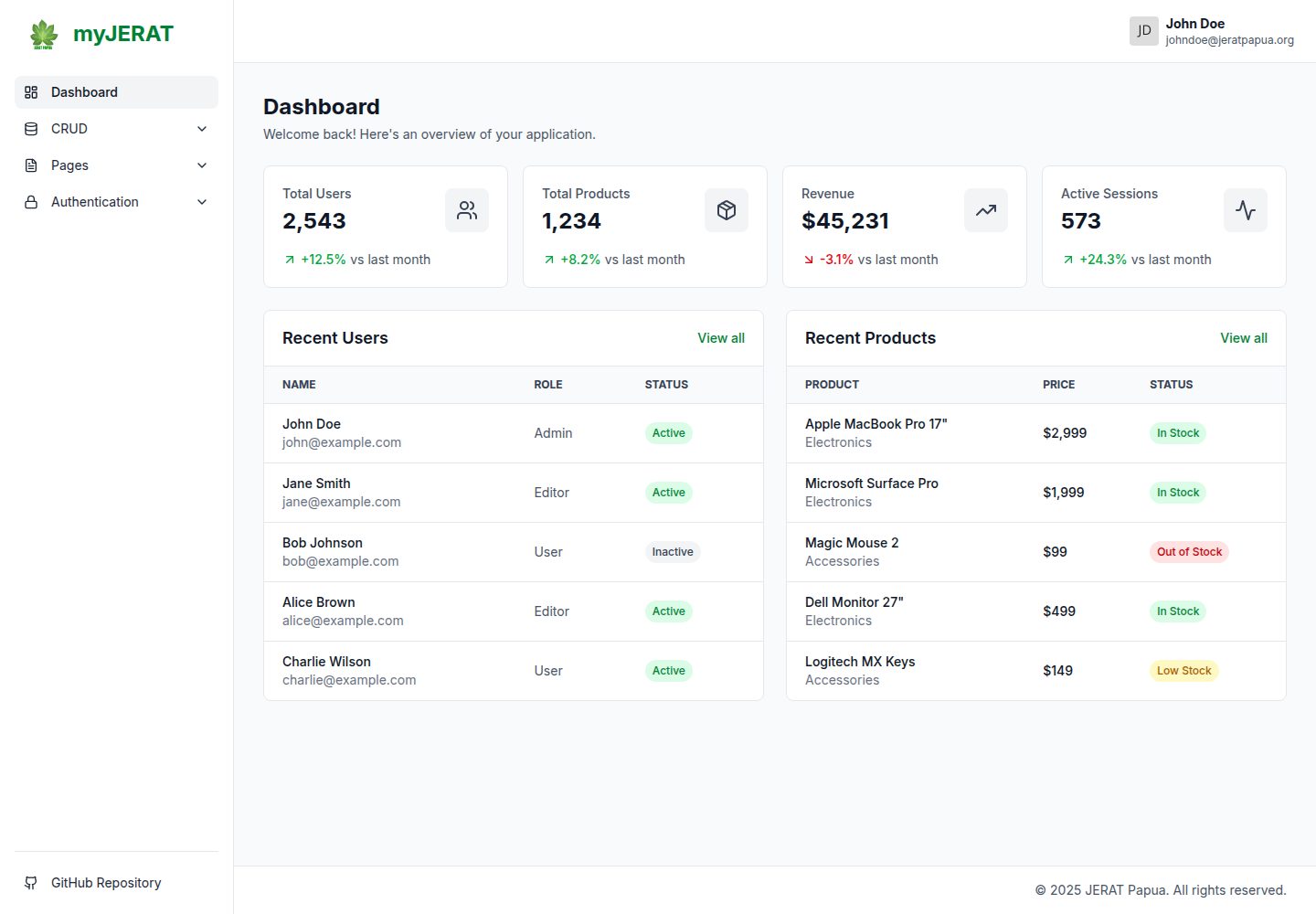The height and width of the screenshot is (914, 1316).
Task: Click alice@example.com email
Action: tap(343, 621)
